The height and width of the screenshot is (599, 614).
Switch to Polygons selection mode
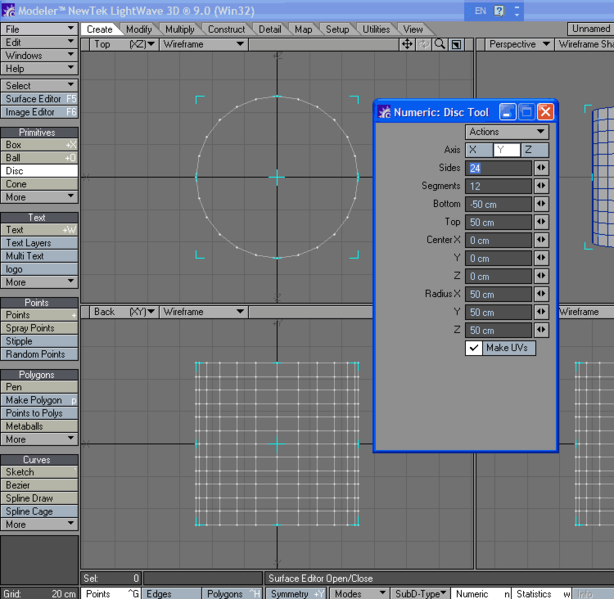coord(233,594)
